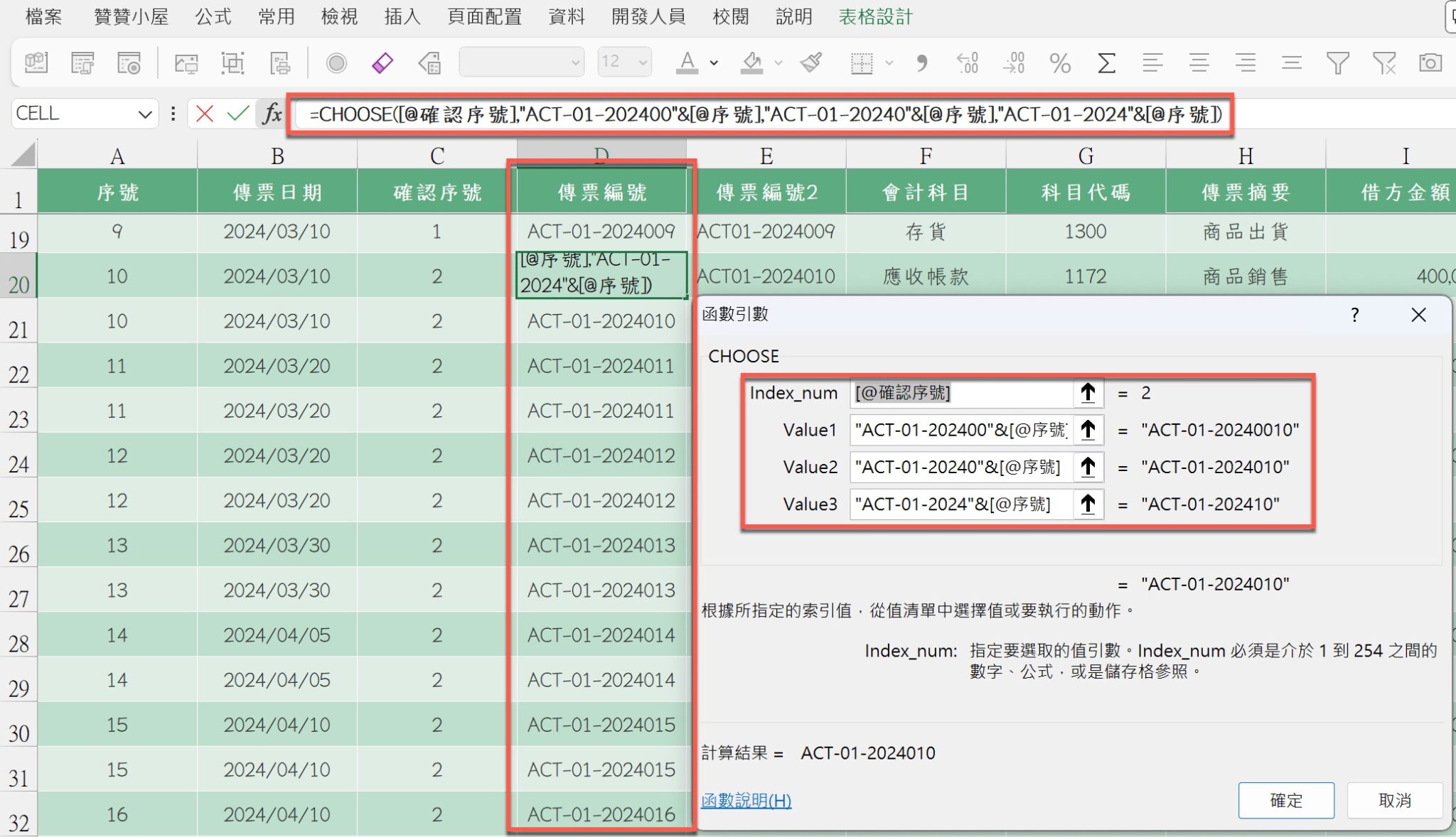1456x837 pixels.
Task: Open the formula bar three-dot options
Action: tap(173, 114)
